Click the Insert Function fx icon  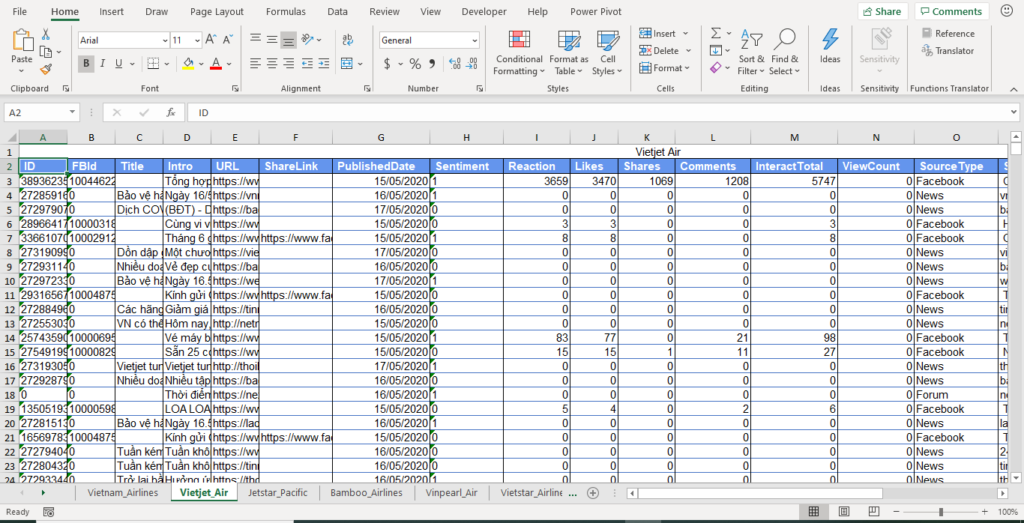point(171,112)
